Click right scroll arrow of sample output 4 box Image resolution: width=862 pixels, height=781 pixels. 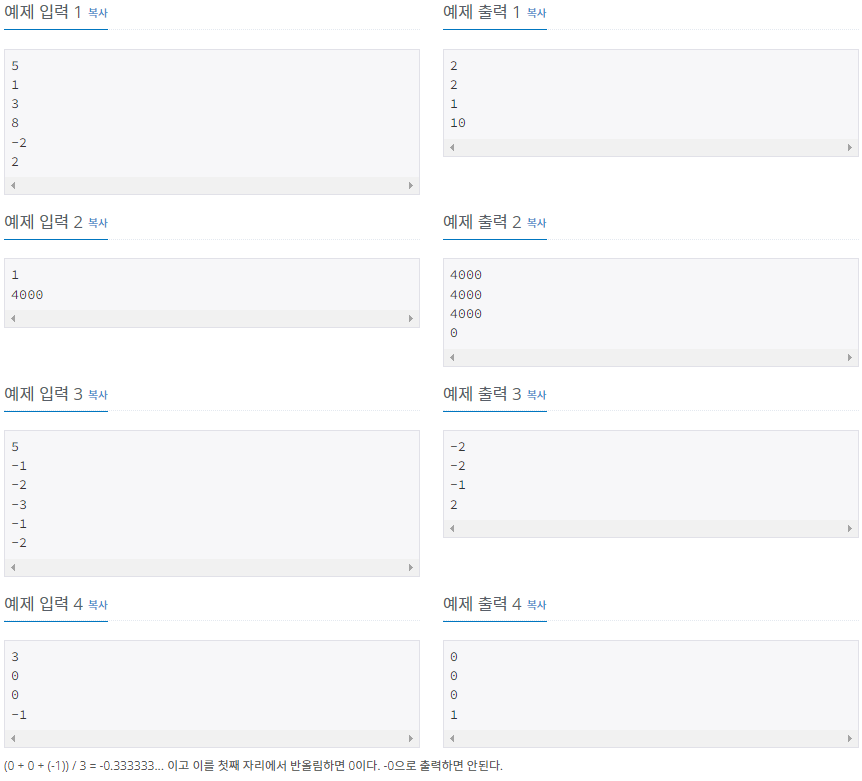click(x=849, y=739)
